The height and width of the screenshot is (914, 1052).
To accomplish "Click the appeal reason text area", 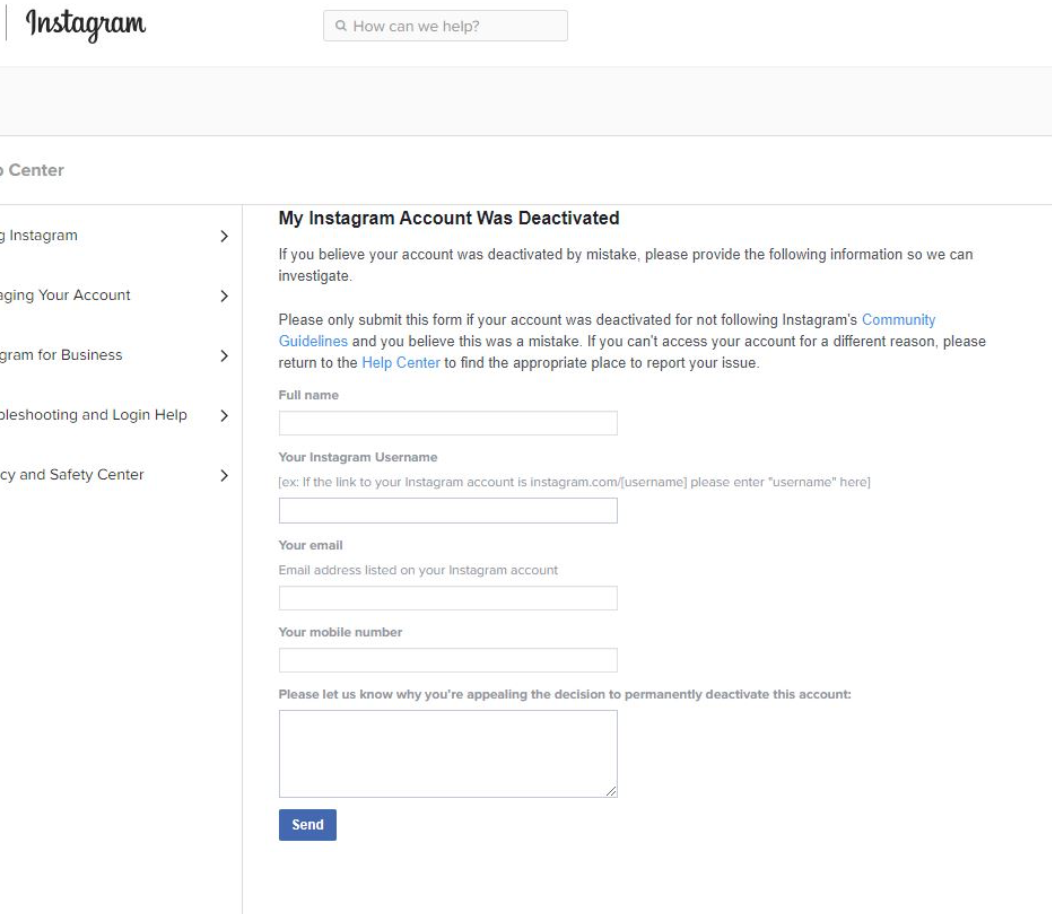I will tap(448, 754).
